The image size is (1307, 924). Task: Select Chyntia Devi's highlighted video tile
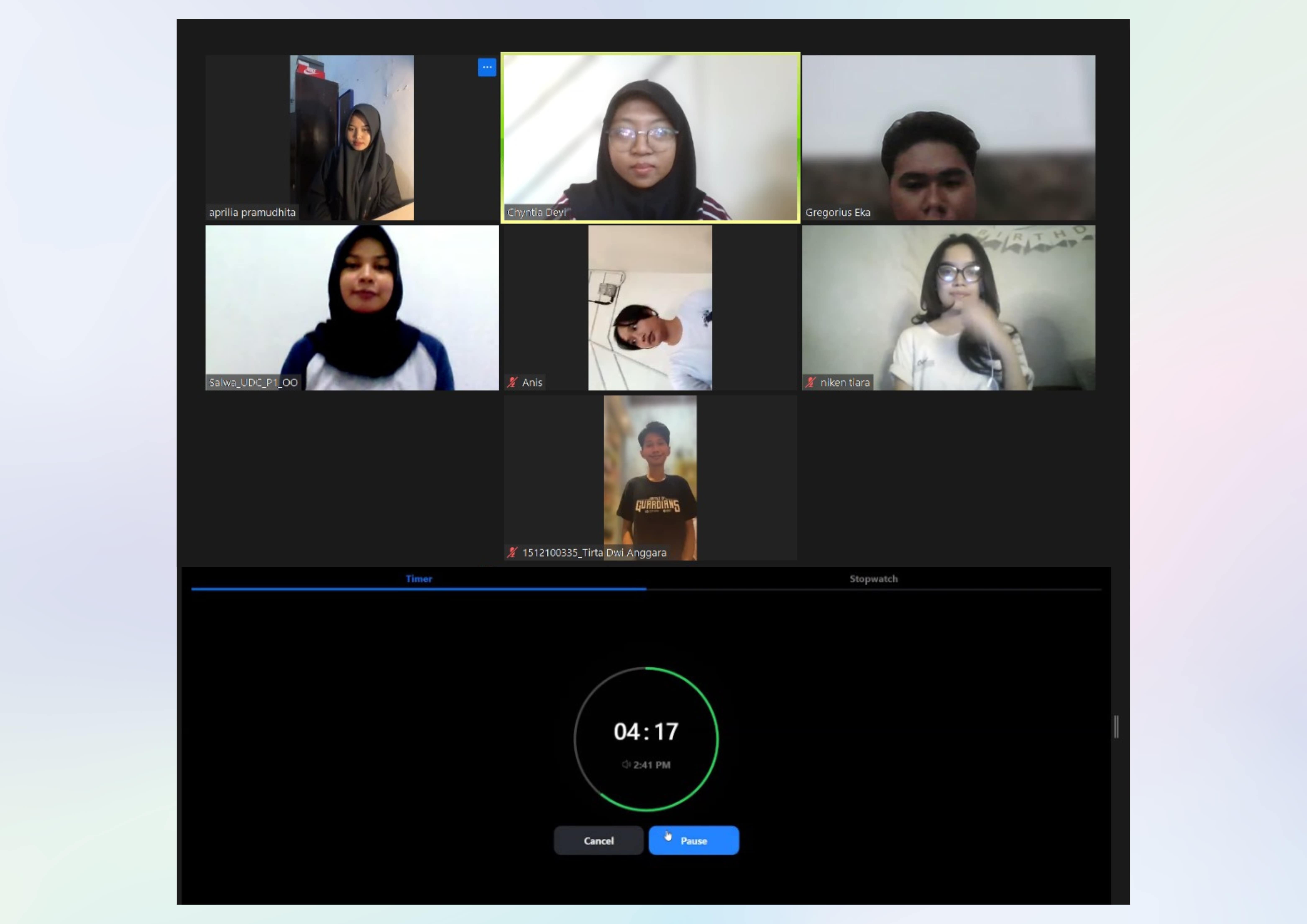pos(650,138)
